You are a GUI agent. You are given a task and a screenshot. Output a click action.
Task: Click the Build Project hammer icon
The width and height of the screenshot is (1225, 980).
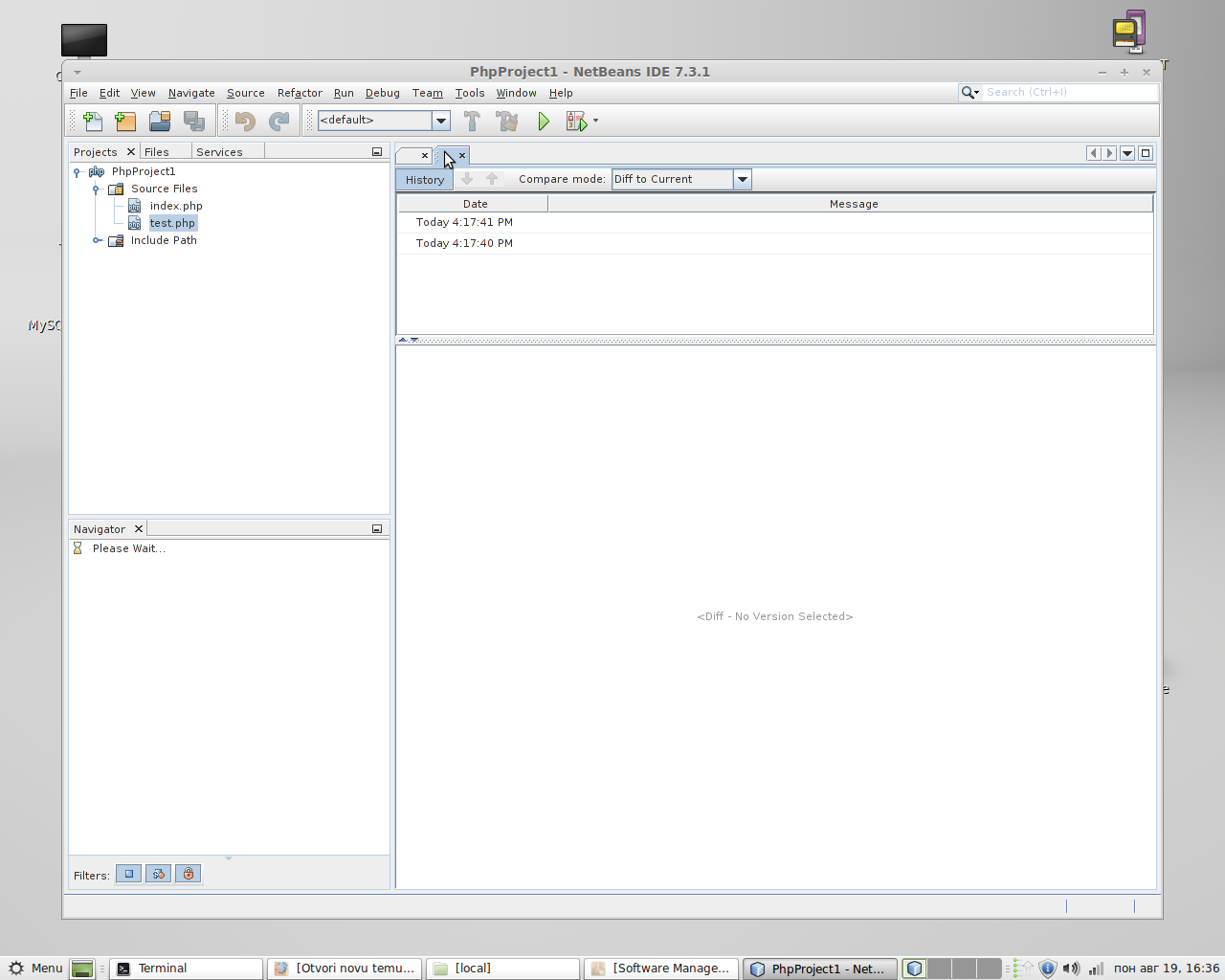point(472,121)
